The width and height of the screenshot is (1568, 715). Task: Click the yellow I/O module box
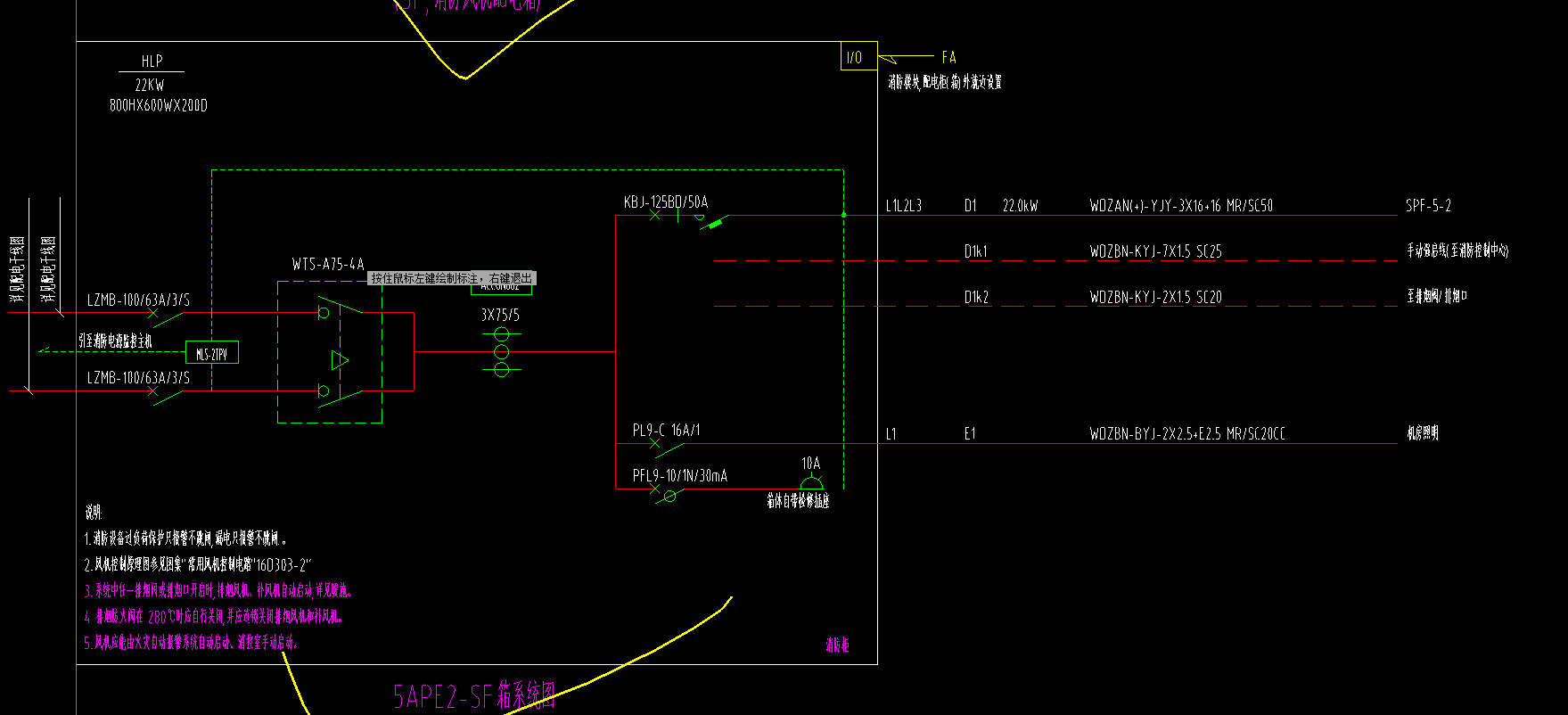tap(859, 56)
